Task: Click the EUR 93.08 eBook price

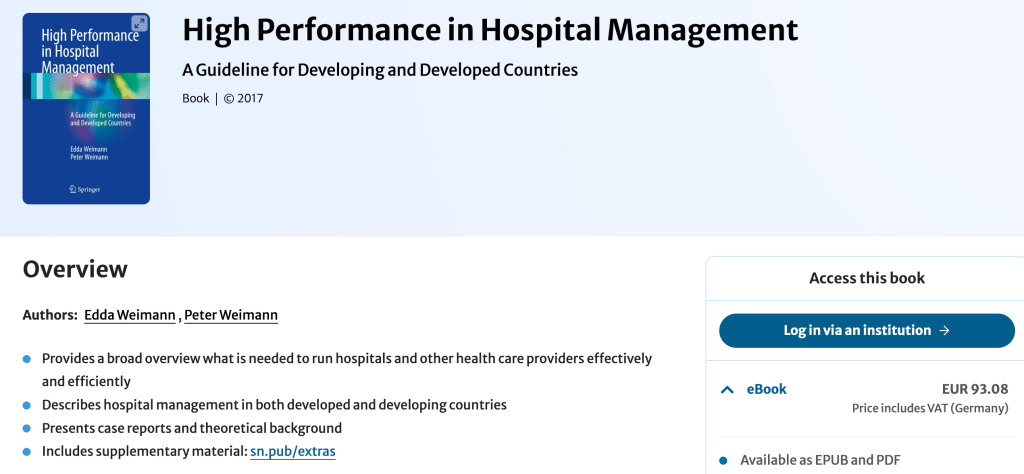Action: point(974,389)
